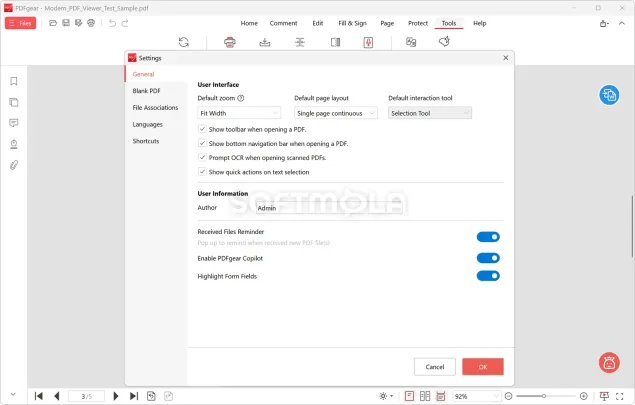Open the Default page layout dropdown

pyautogui.click(x=336, y=113)
